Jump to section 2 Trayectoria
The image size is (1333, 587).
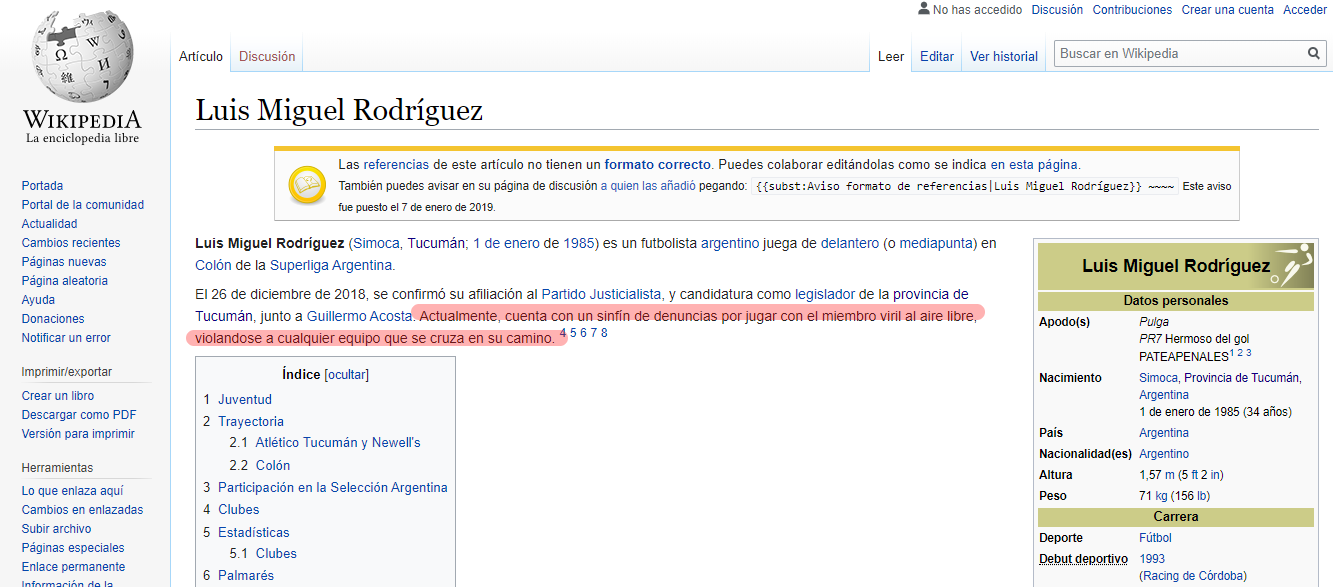[251, 421]
